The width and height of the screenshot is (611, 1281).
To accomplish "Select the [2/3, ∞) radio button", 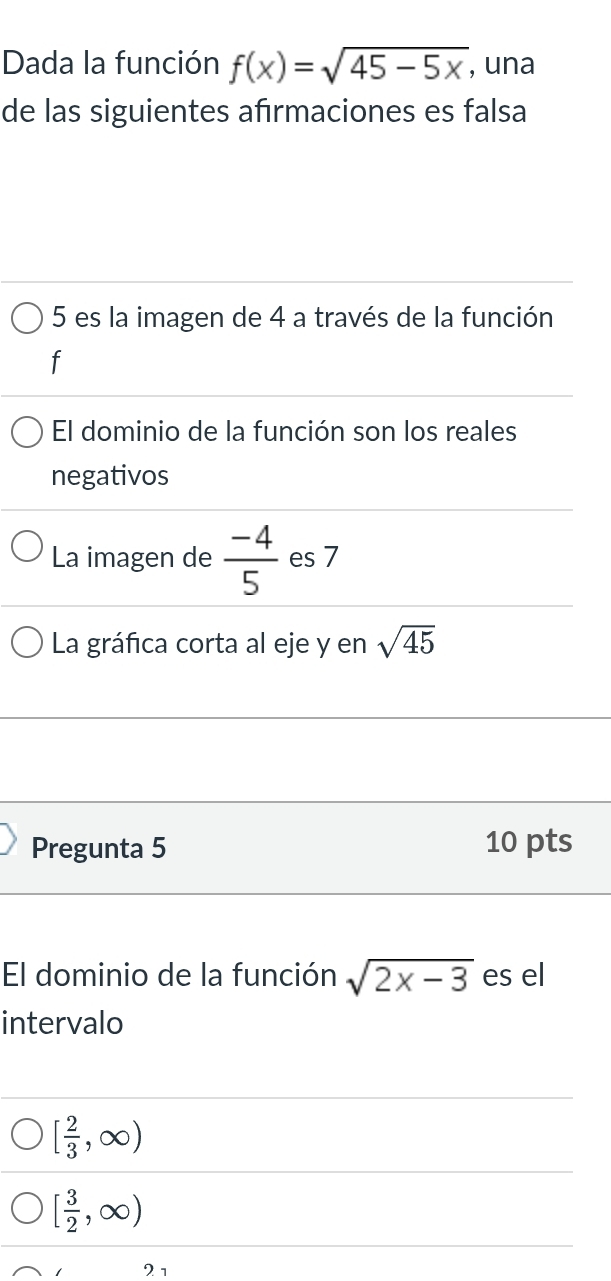I will point(28,1135).
